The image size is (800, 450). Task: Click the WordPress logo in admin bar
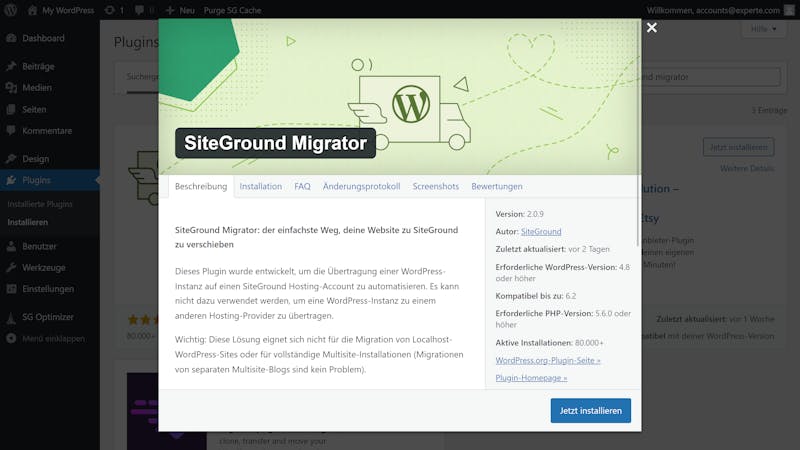[x=11, y=10]
